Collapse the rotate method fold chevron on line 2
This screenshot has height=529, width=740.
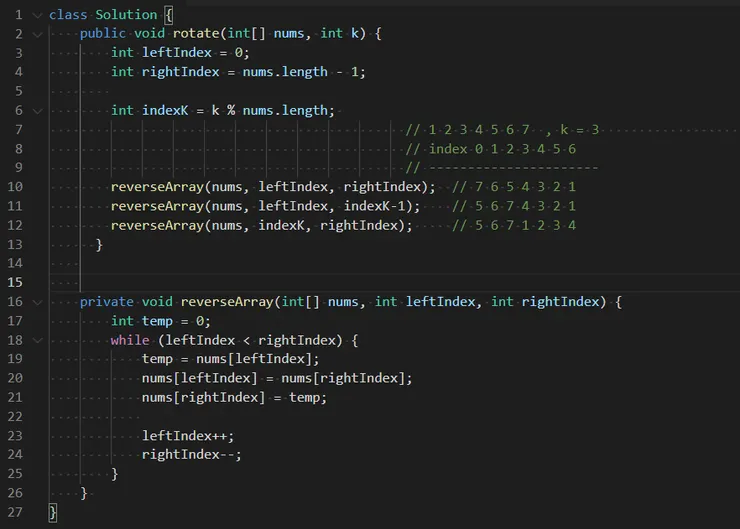[37, 34]
